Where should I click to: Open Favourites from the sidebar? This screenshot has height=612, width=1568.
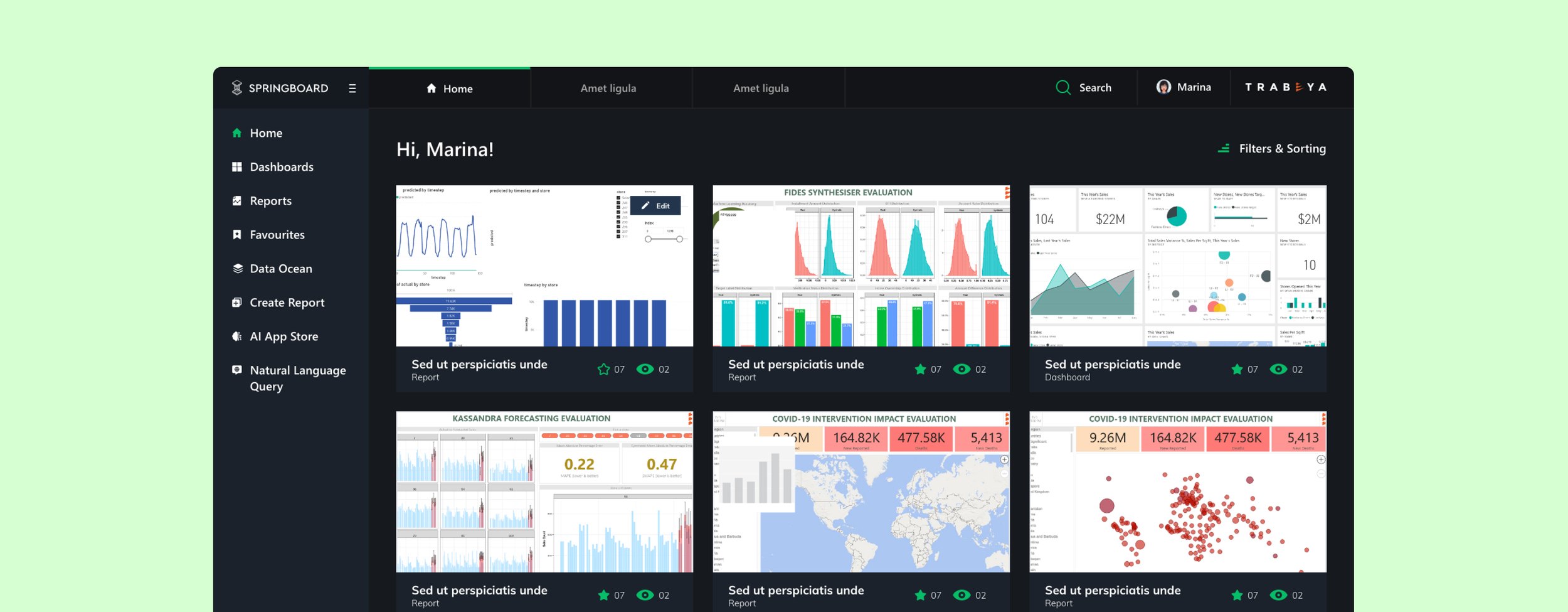277,235
